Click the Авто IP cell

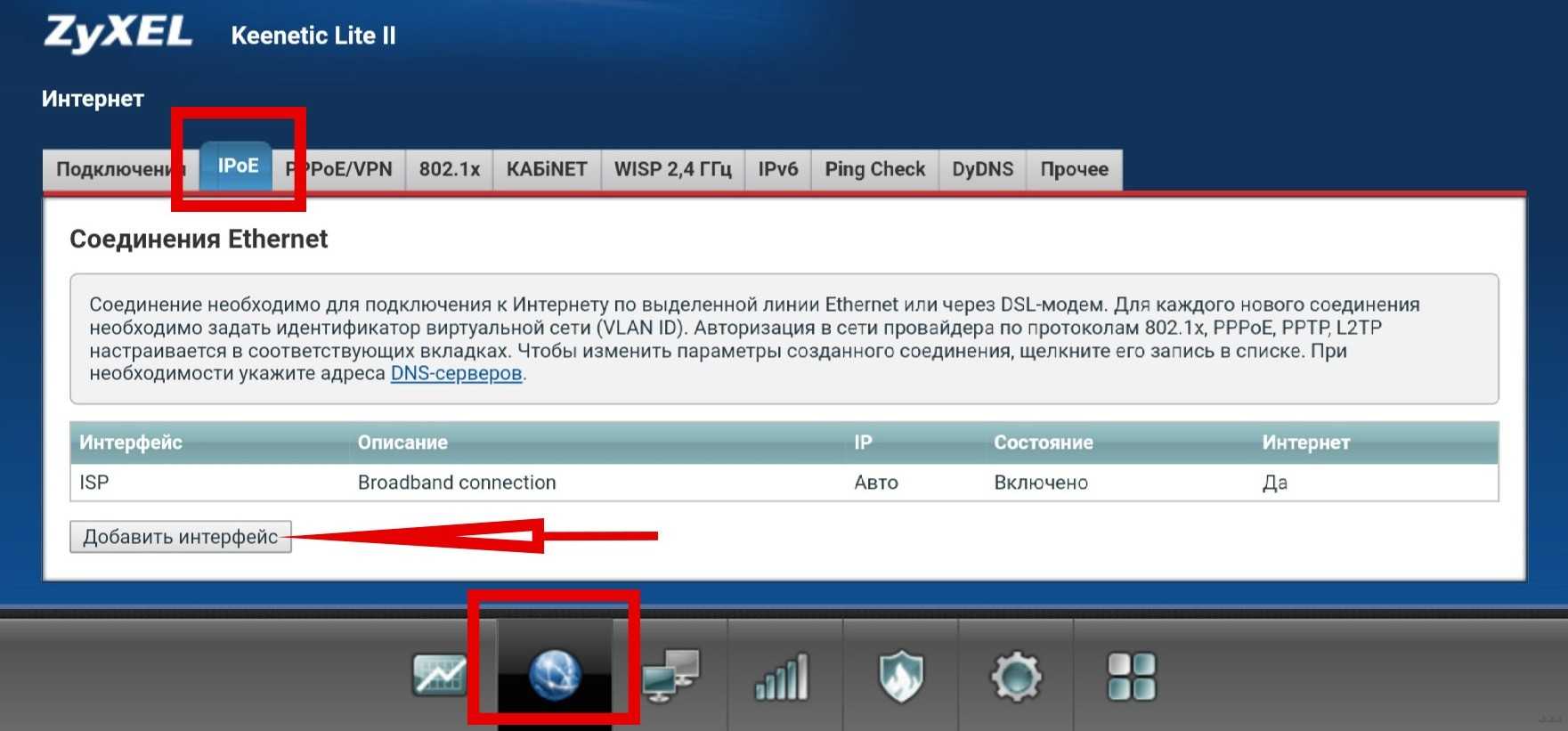tap(876, 483)
